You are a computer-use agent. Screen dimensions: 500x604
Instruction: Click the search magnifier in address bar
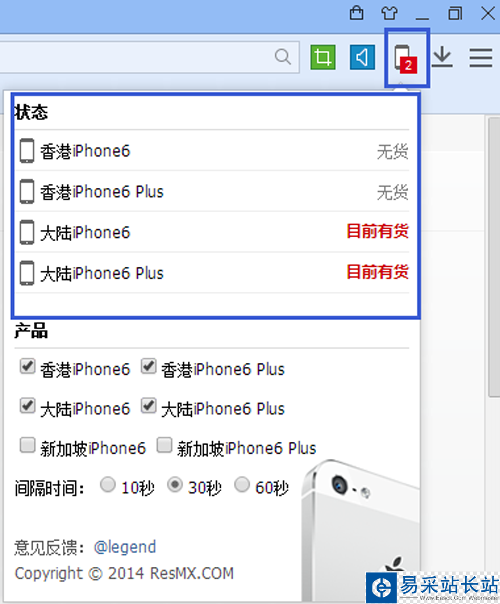pyautogui.click(x=283, y=57)
